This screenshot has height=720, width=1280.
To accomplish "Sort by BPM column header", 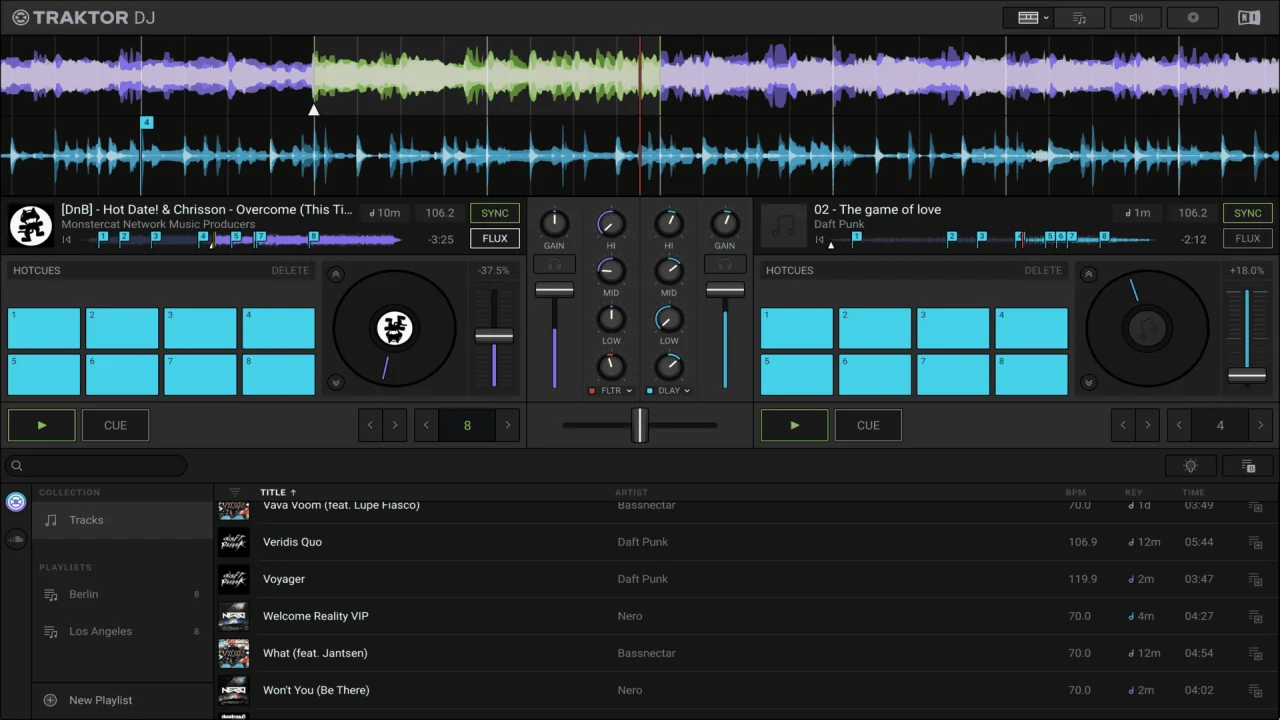I will (x=1077, y=492).
